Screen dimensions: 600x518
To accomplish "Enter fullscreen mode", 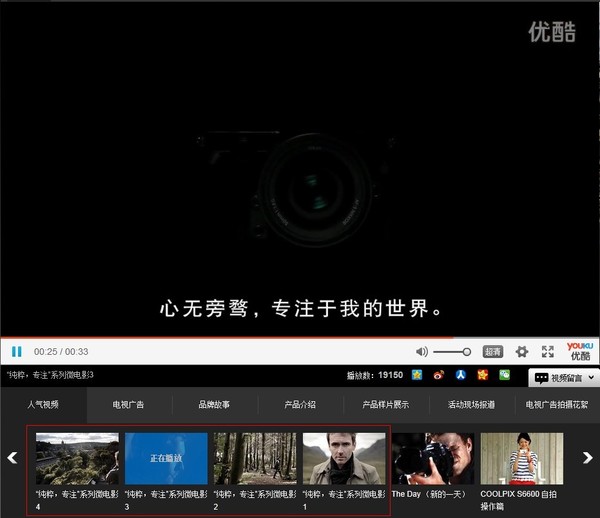I will pos(548,352).
